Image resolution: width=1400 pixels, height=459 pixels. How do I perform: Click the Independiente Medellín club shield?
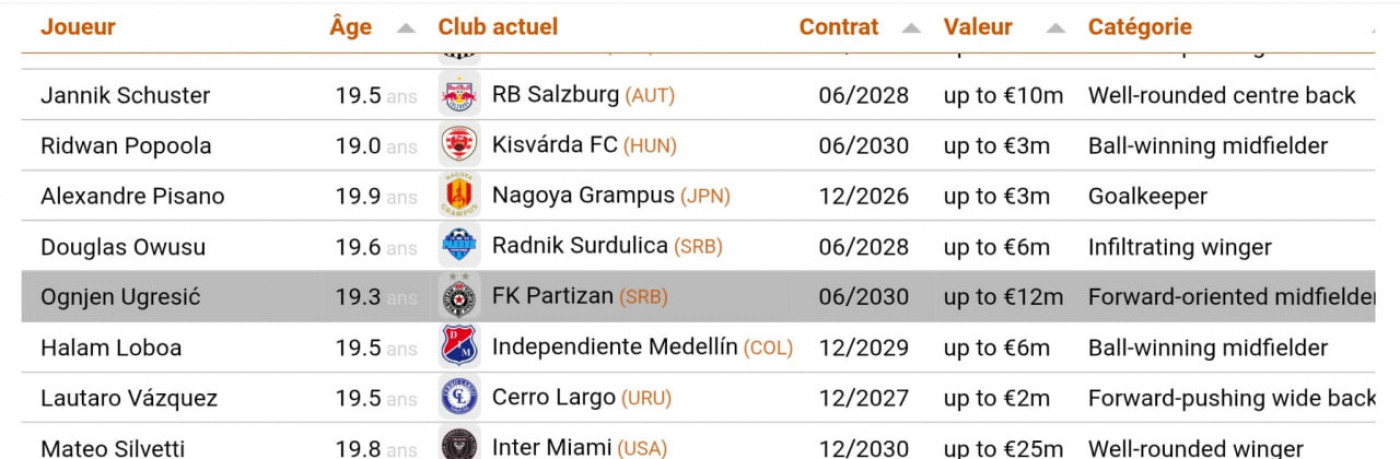point(459,347)
